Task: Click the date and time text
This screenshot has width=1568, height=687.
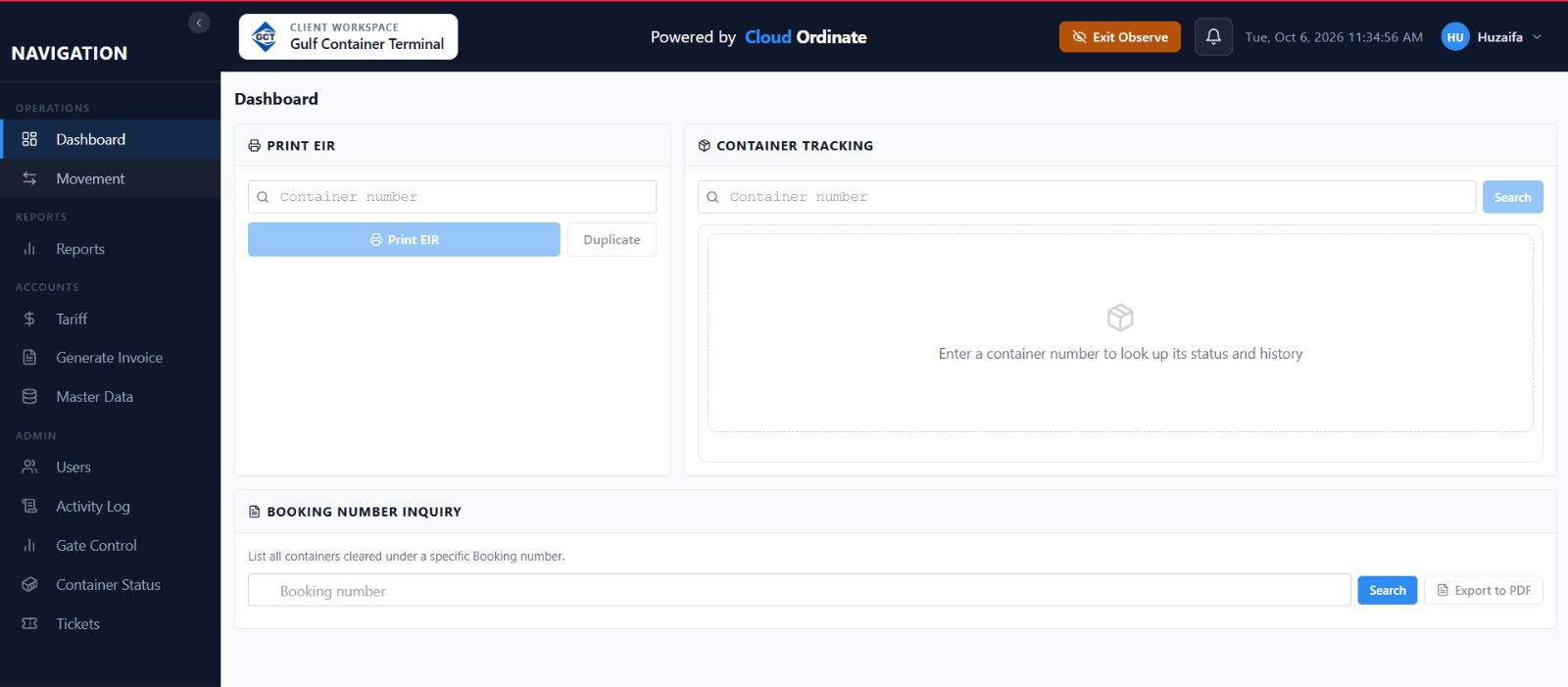Action: (x=1334, y=37)
